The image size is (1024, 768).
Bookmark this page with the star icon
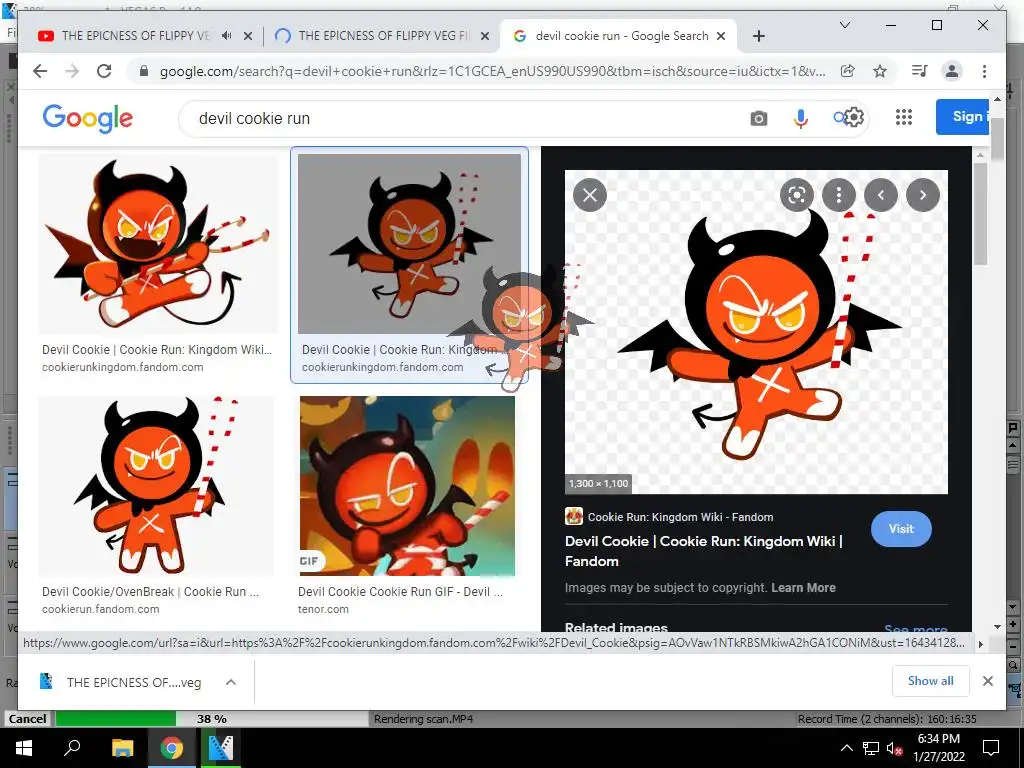(880, 71)
